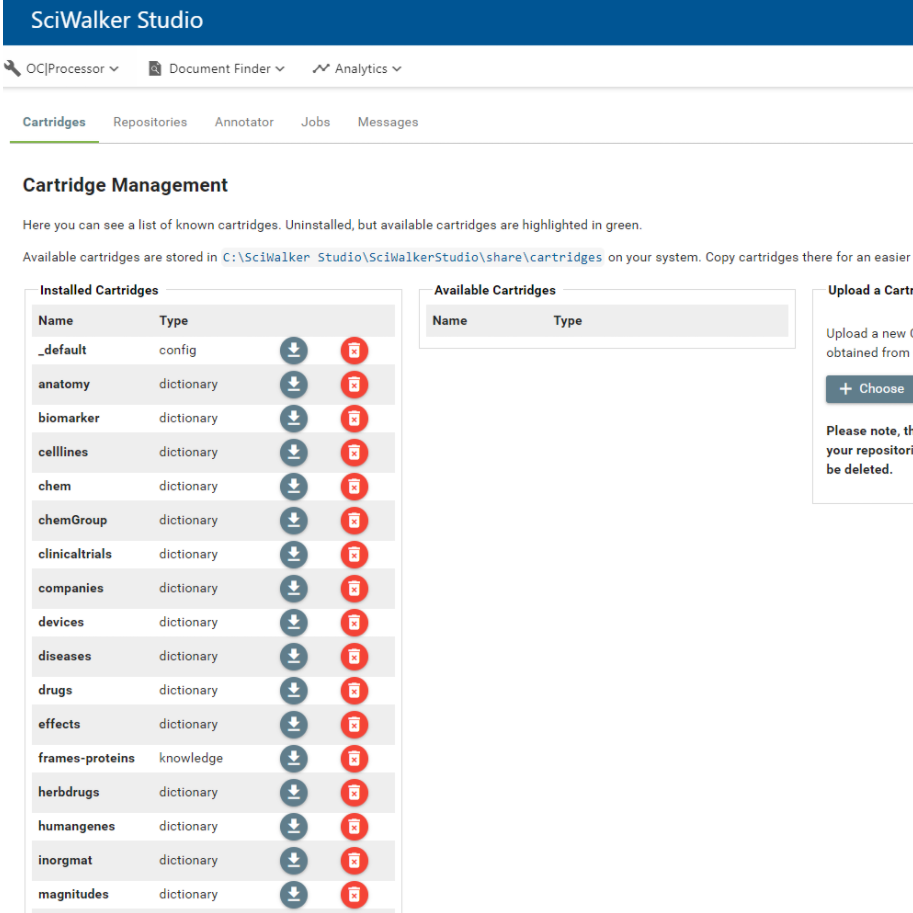Click the Name header in Available Cartridges
The height and width of the screenshot is (913, 913).
tap(450, 321)
